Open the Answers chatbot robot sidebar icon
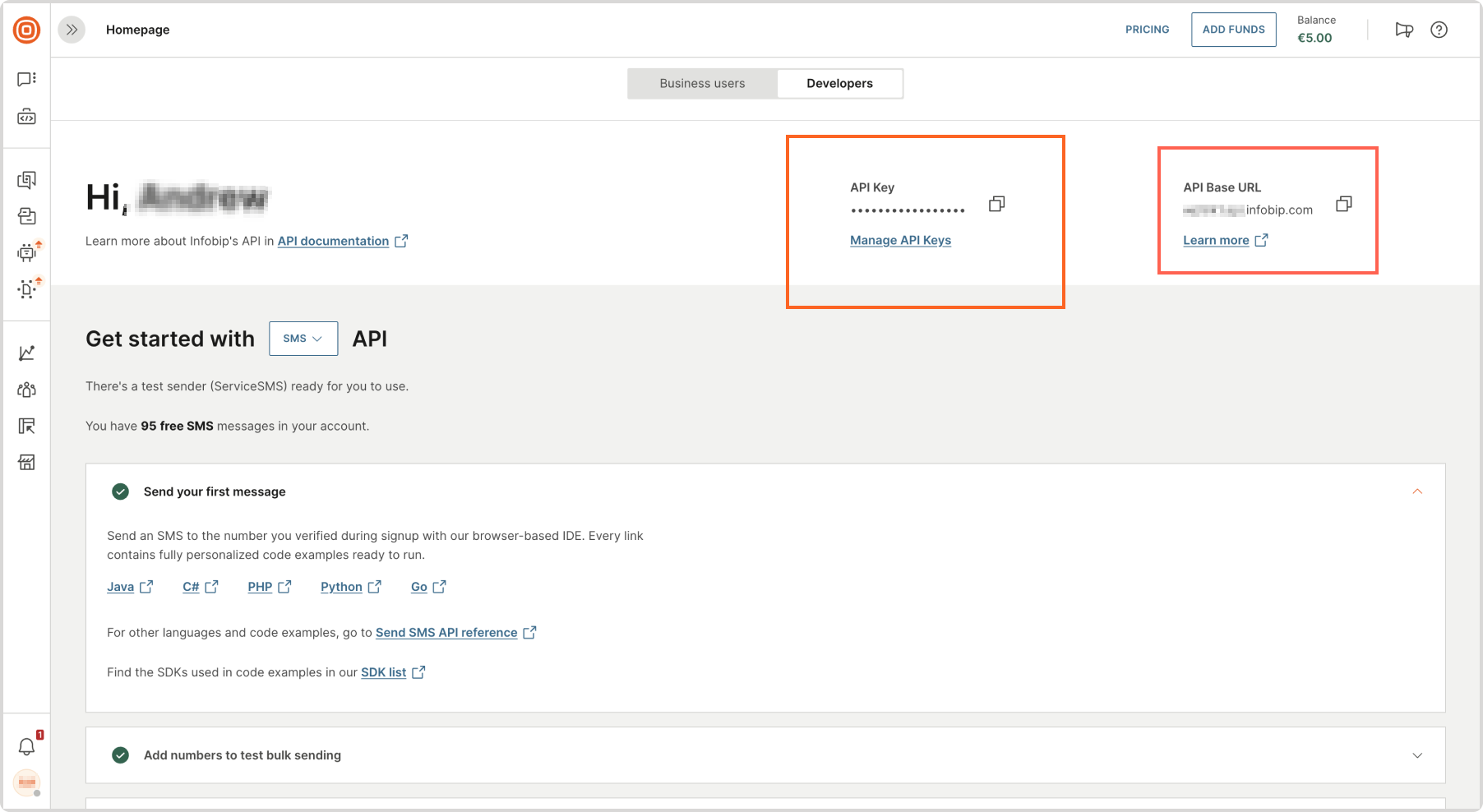 coord(26,252)
